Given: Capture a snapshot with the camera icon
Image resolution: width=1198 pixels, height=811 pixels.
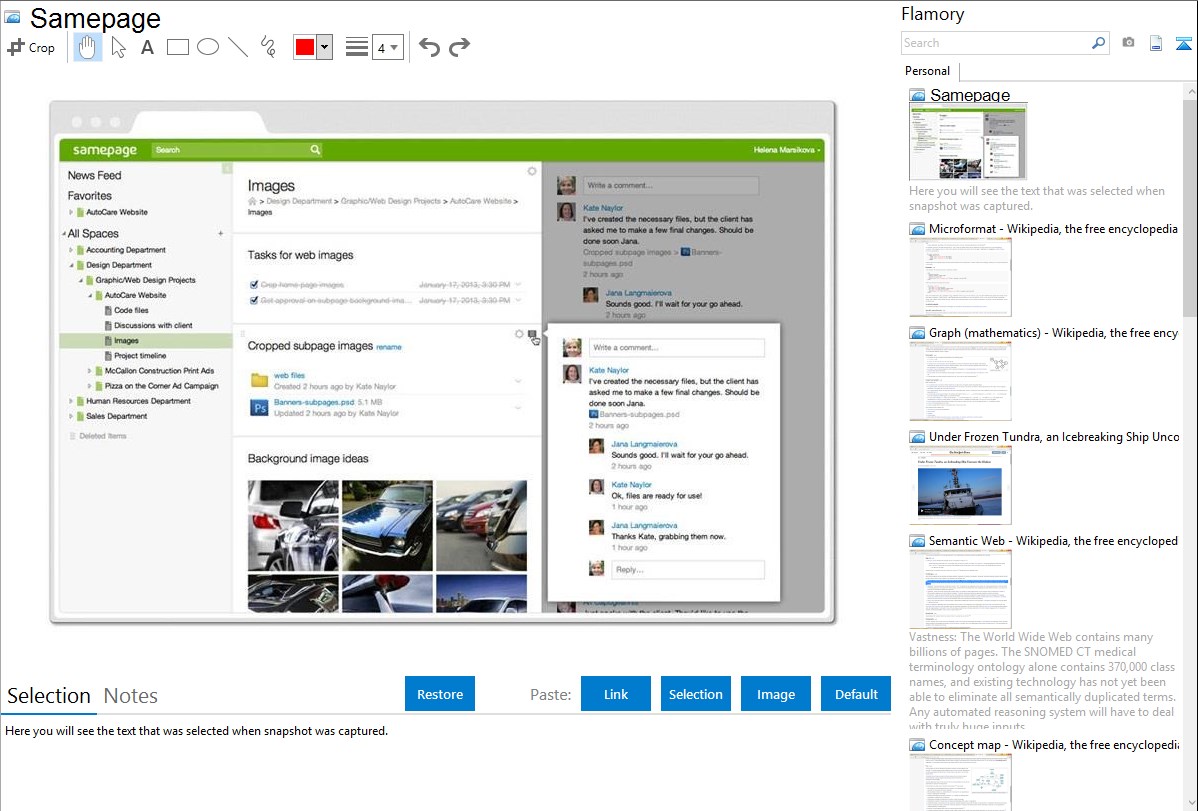Looking at the screenshot, I should (1128, 43).
